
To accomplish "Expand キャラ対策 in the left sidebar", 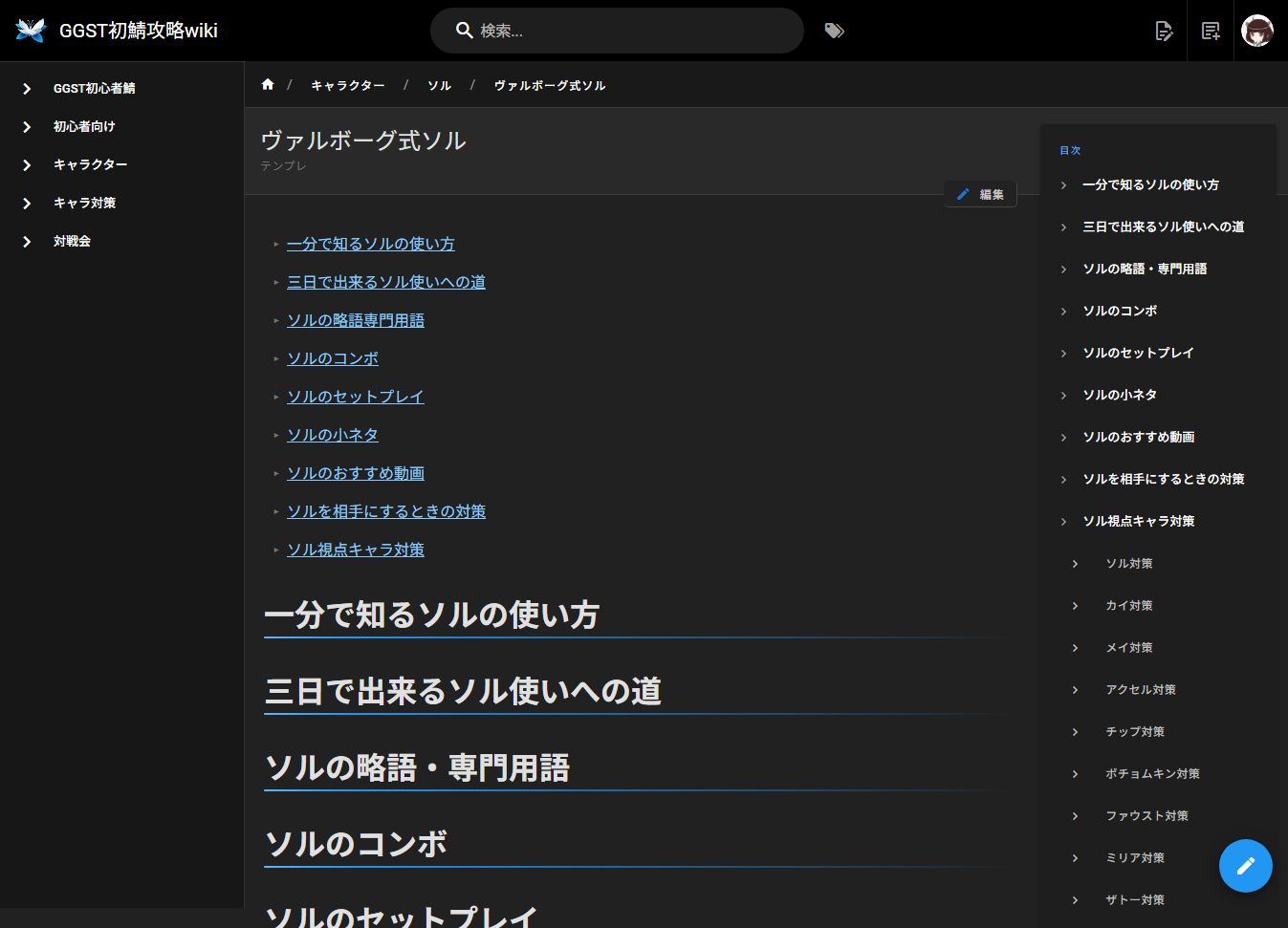I will coord(122,203).
